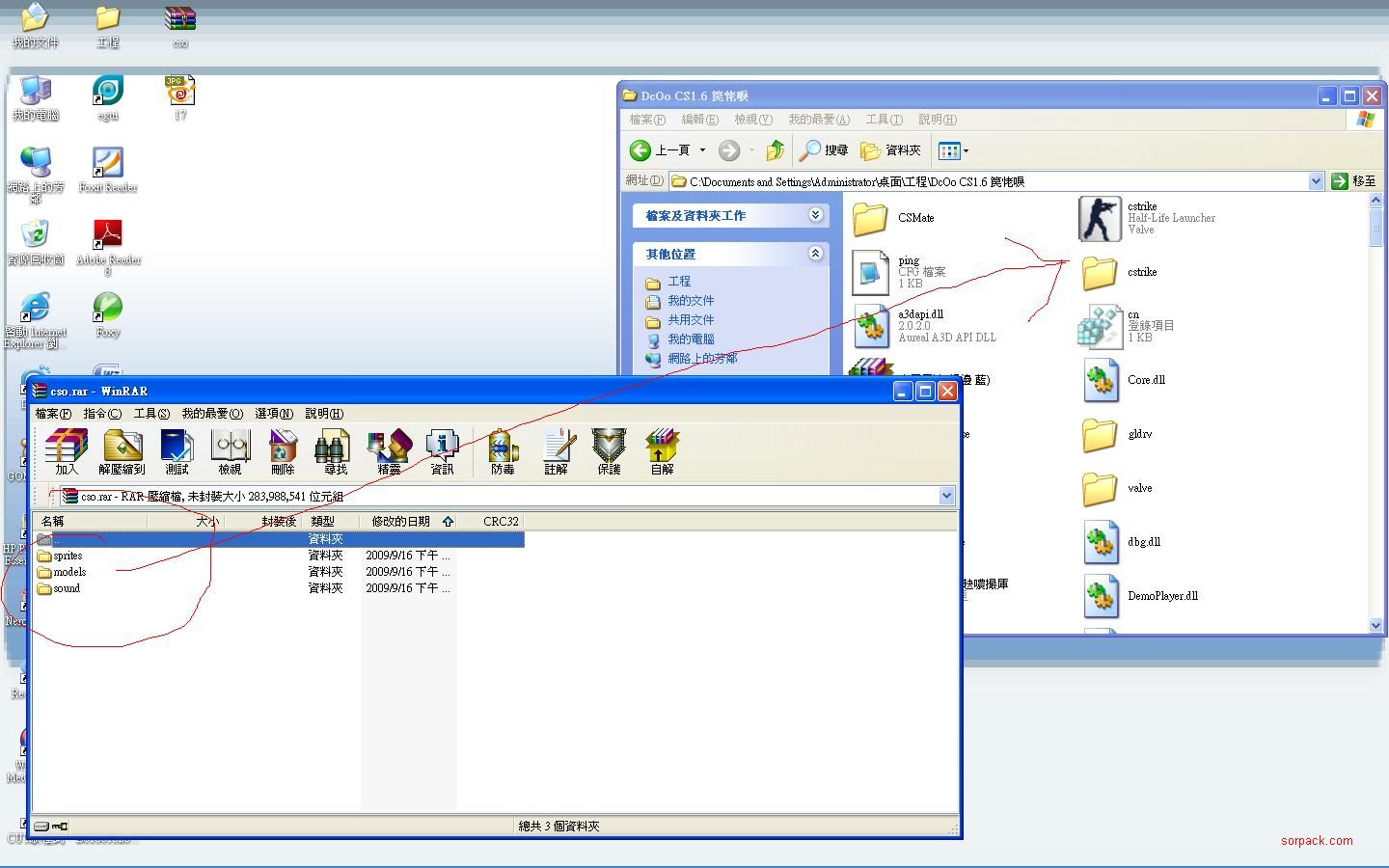Click the 資訊 (Info) toolbar icon
The image size is (1389, 868).
[x=442, y=449]
